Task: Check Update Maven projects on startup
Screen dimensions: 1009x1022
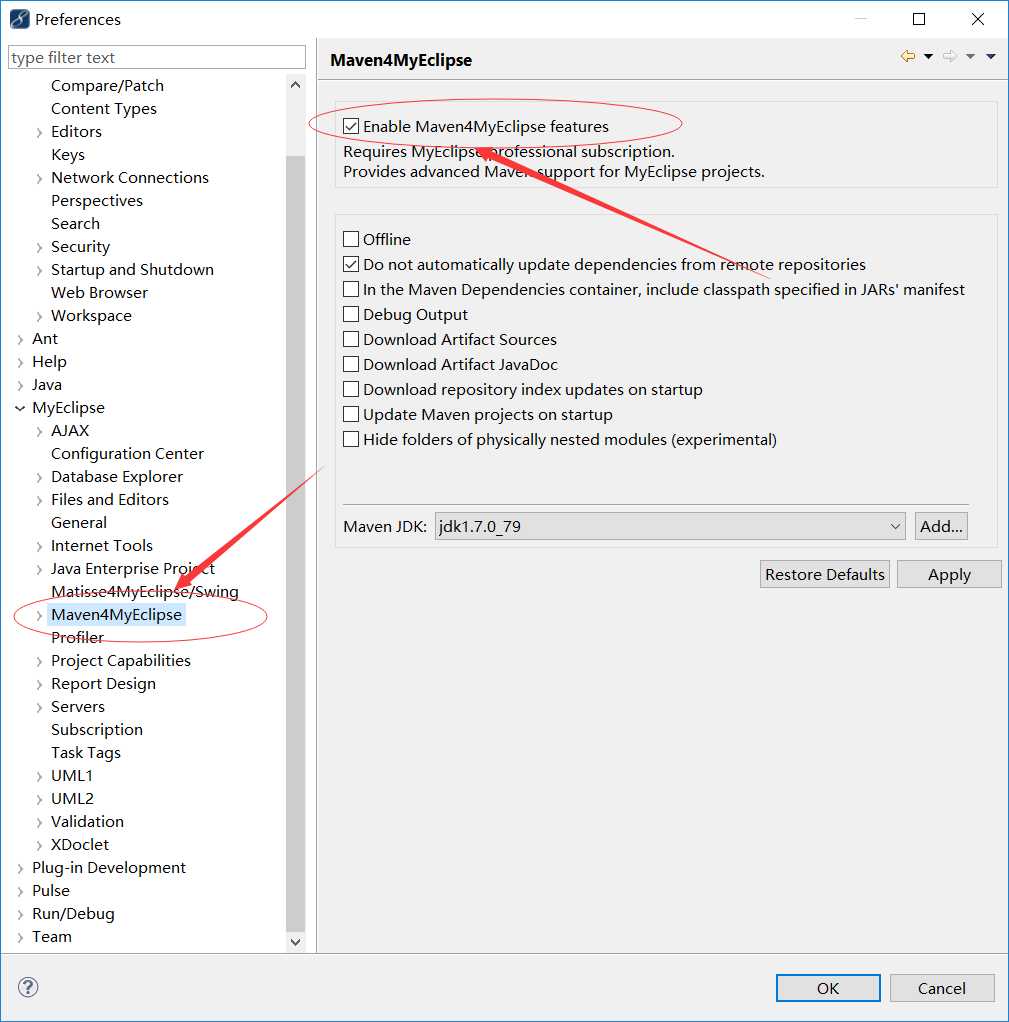Action: (x=351, y=414)
